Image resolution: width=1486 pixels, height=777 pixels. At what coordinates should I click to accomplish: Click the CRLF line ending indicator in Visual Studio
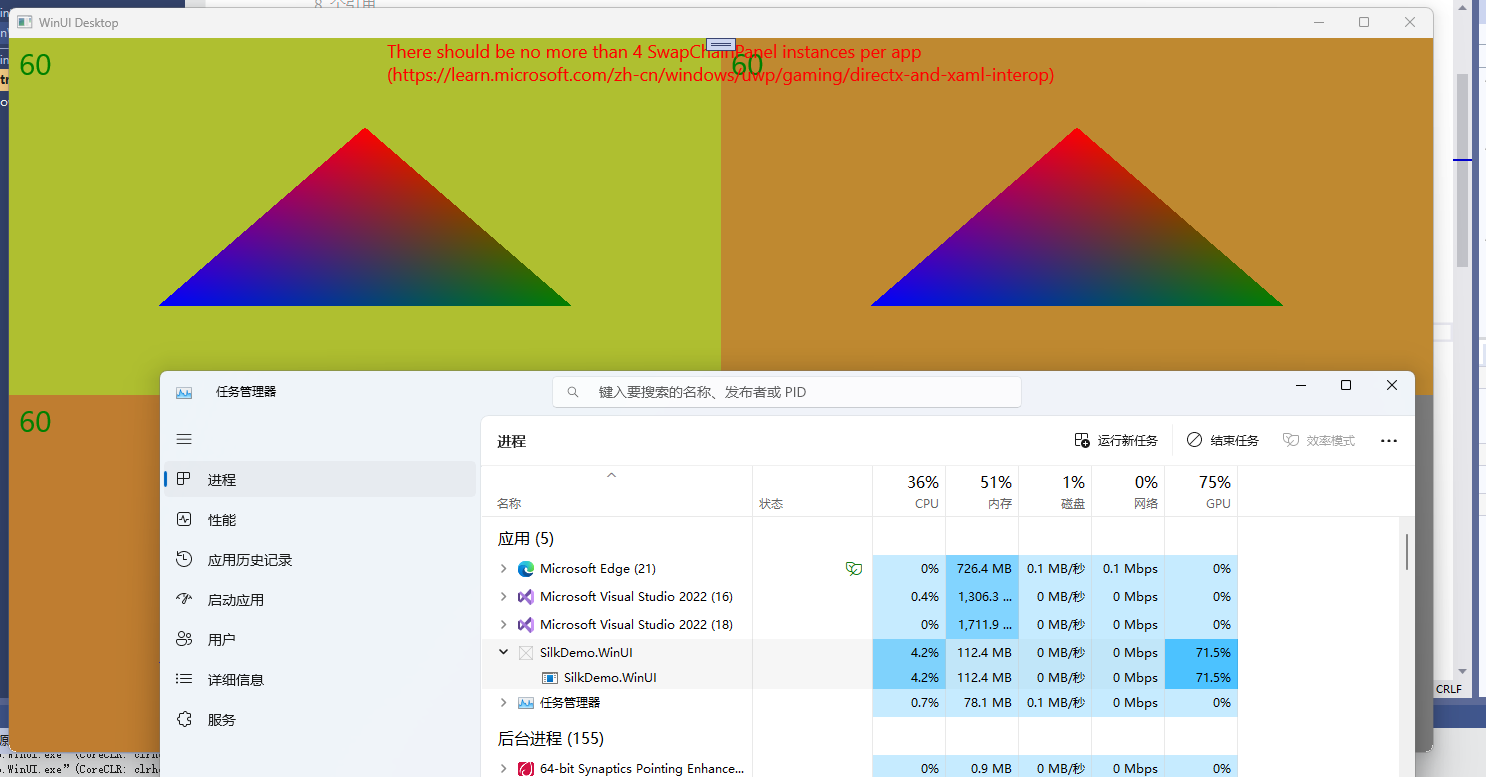tap(1449, 689)
